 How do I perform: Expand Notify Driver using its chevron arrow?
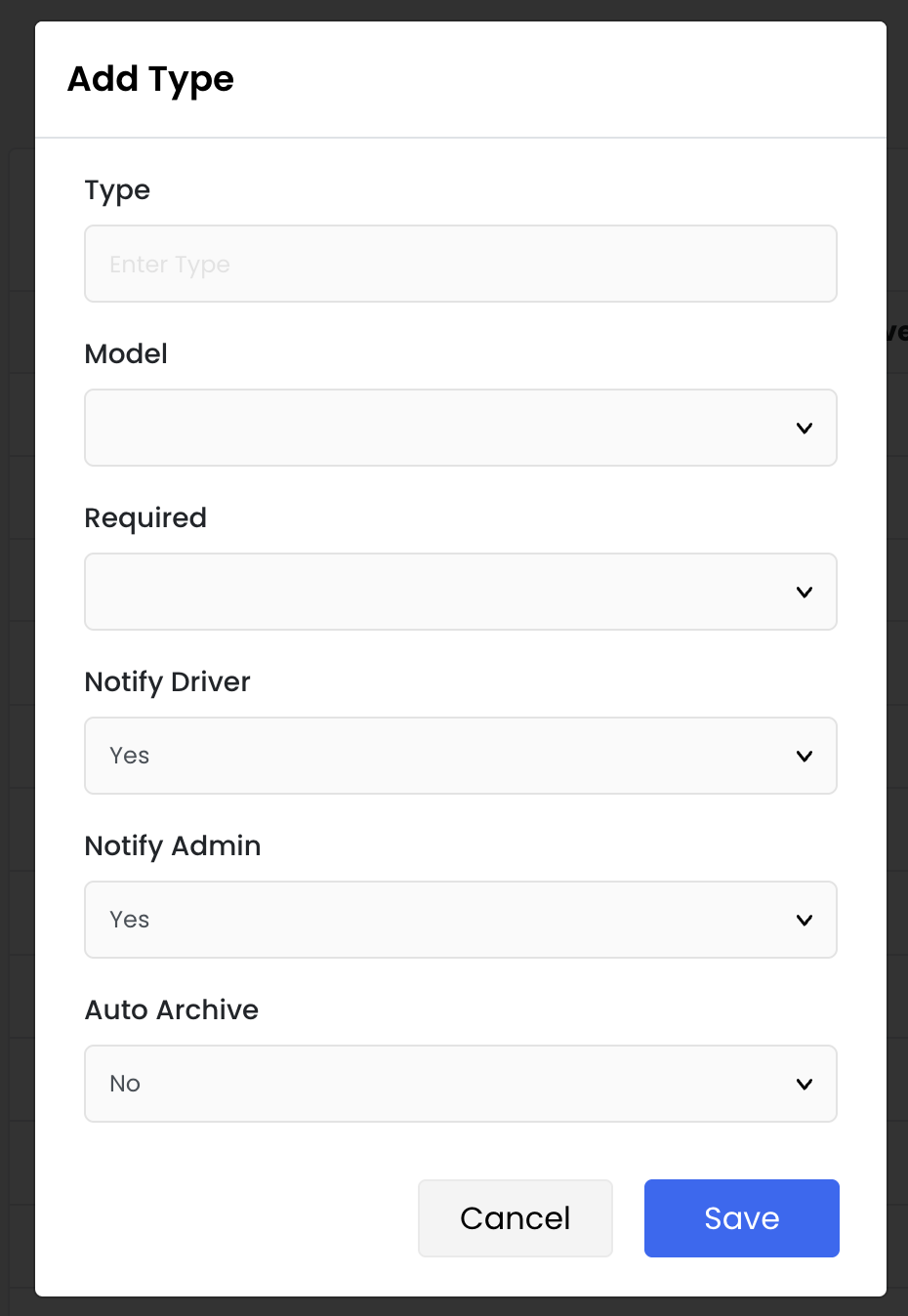pyautogui.click(x=805, y=756)
